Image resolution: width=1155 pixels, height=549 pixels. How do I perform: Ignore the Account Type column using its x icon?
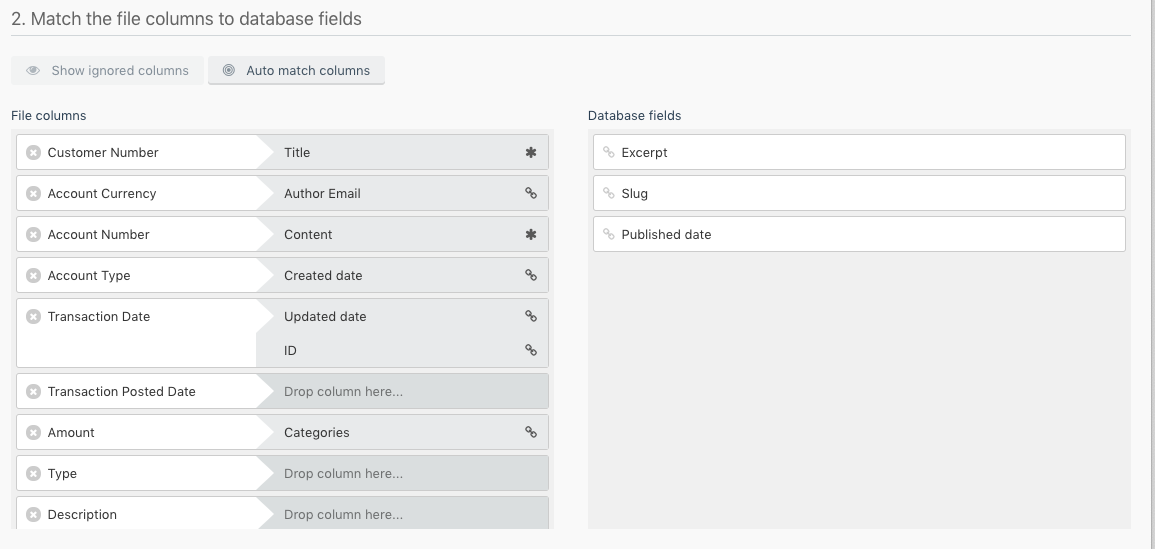[33, 276]
